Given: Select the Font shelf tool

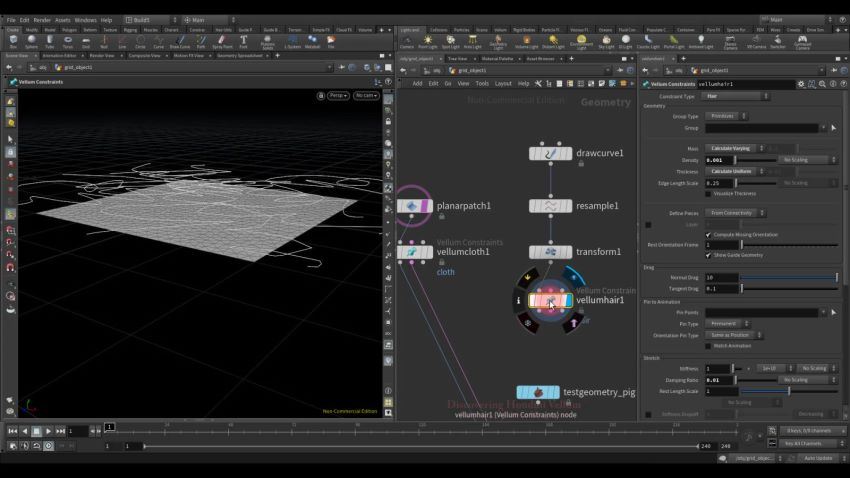Looking at the screenshot, I should coord(243,42).
